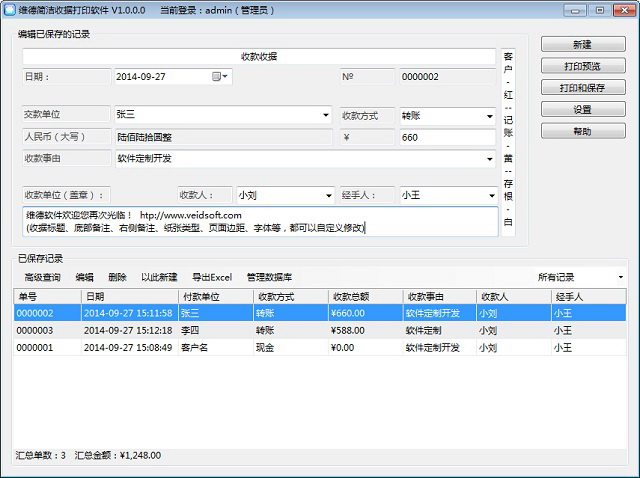
Task: Click the 打印预览 button
Action: (582, 66)
